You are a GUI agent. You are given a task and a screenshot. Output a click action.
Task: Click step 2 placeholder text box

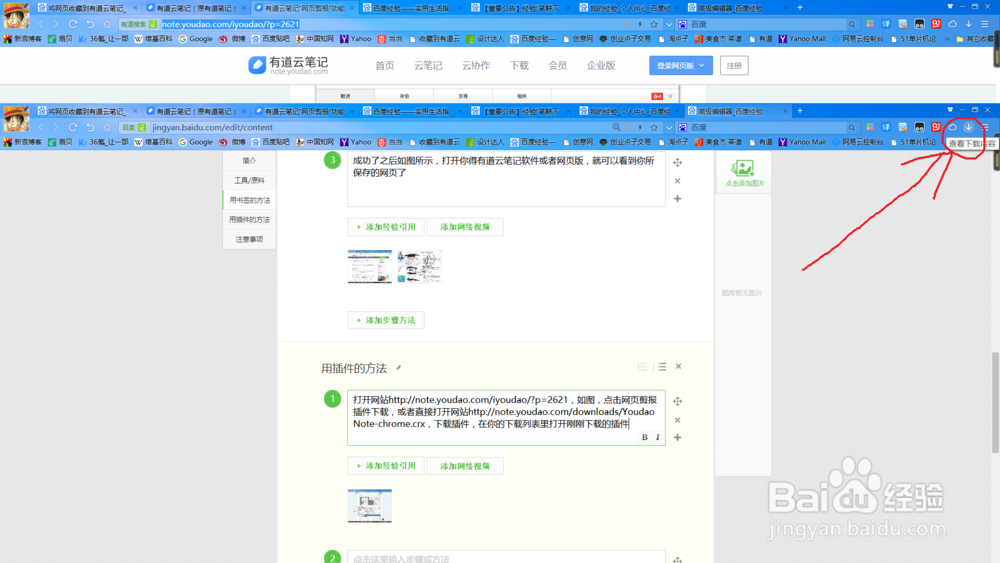point(506,558)
